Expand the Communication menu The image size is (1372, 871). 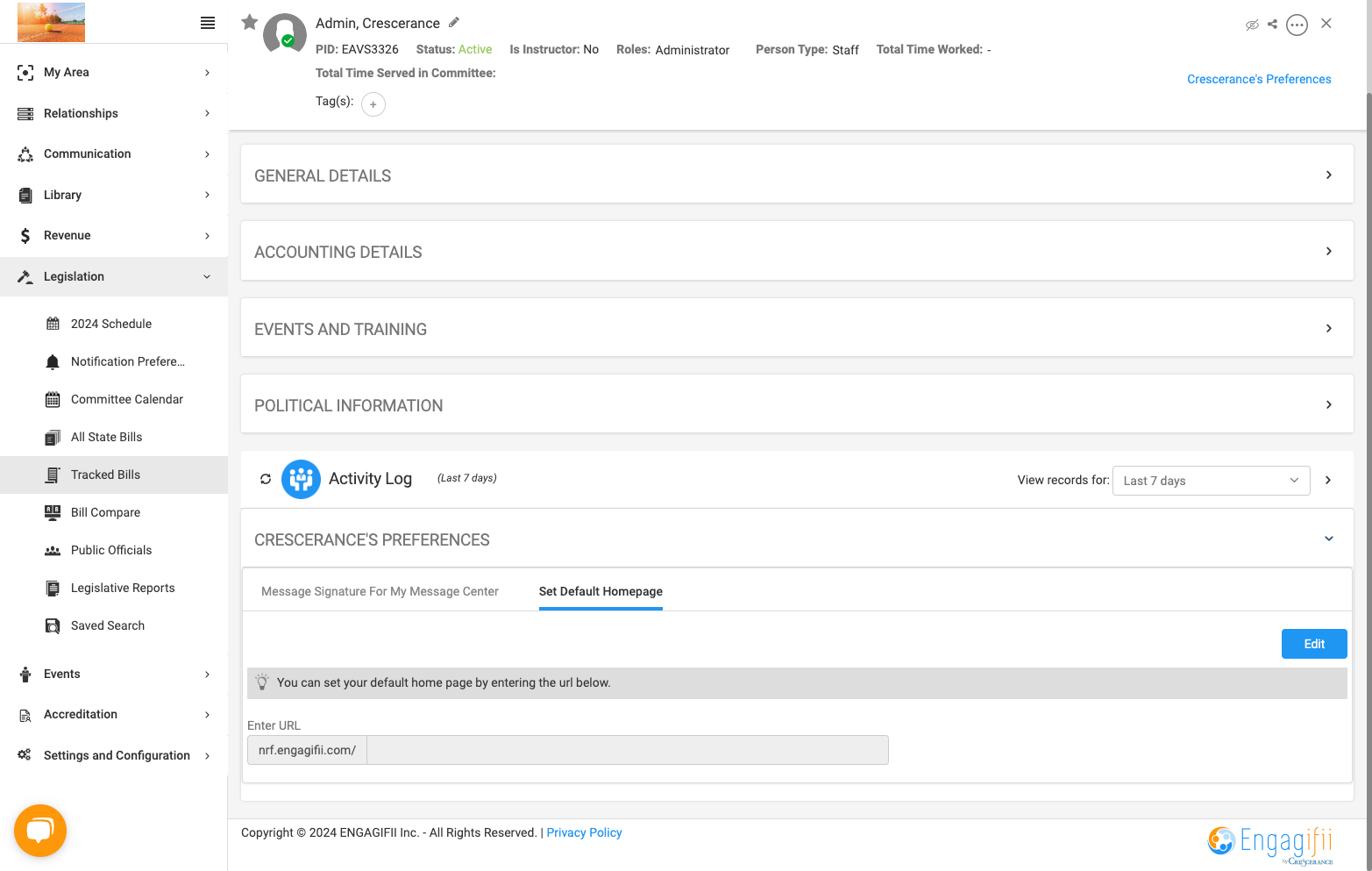tap(114, 153)
